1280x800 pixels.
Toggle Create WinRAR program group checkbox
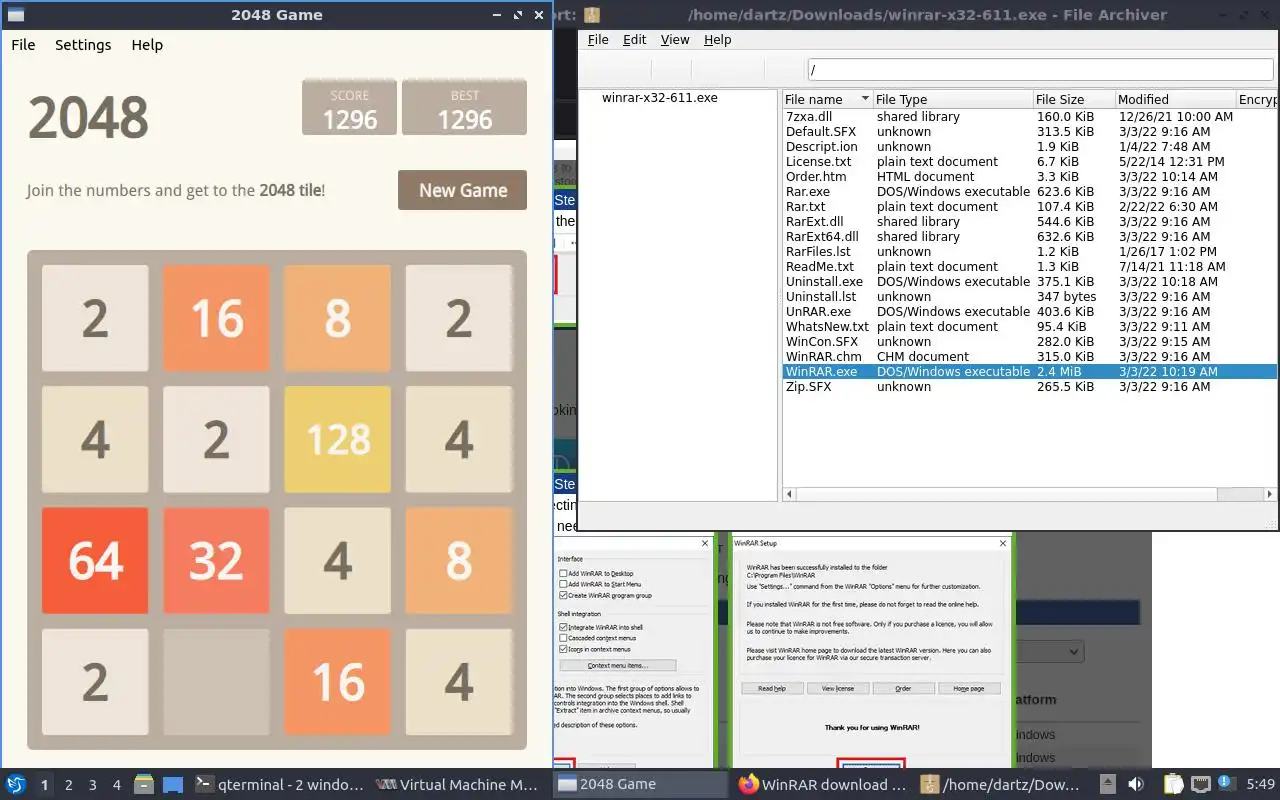(564, 595)
